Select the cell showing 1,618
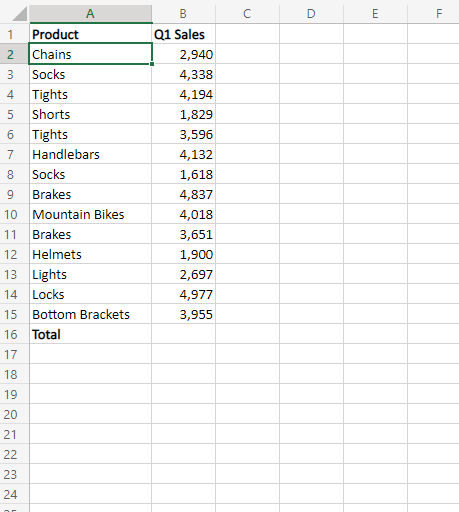 183,174
